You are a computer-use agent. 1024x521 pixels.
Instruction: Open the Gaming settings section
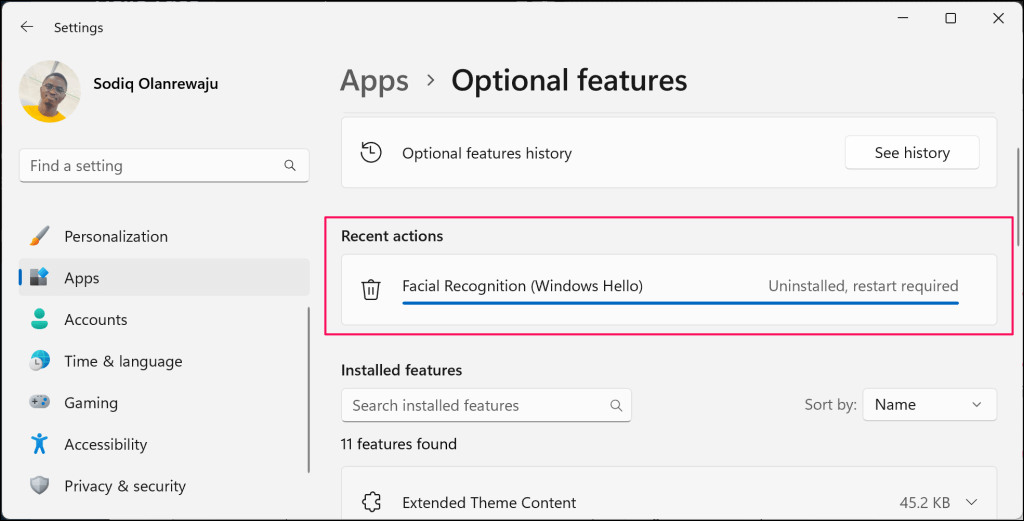click(91, 403)
